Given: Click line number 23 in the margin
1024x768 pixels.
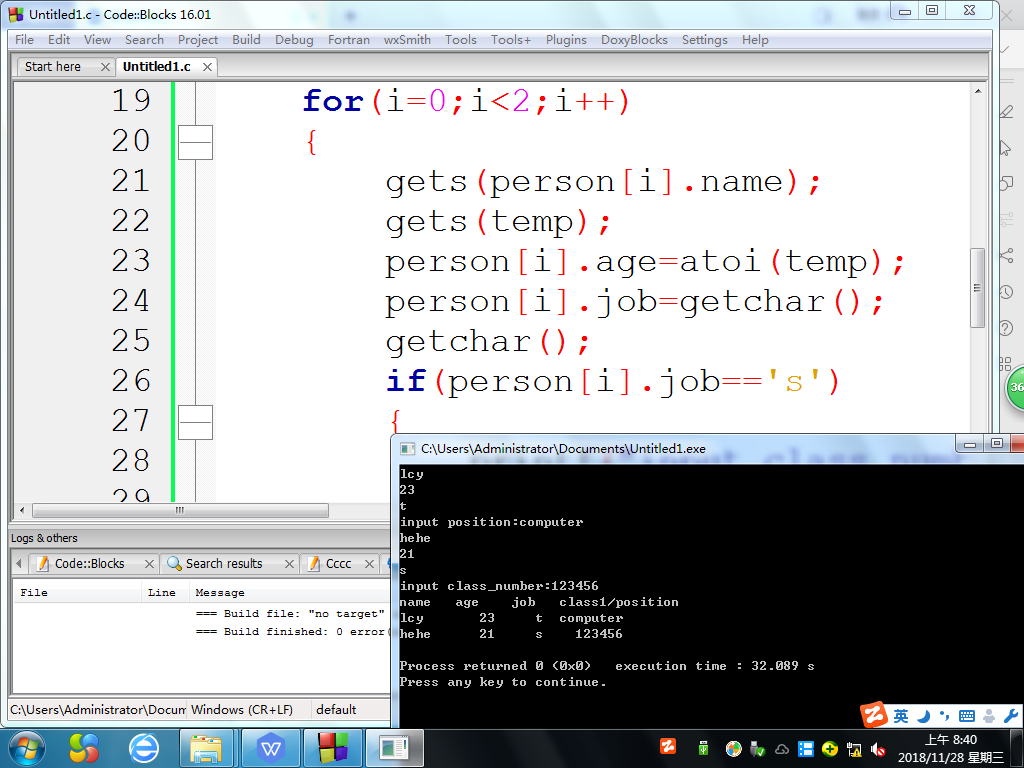Looking at the screenshot, I should [131, 261].
